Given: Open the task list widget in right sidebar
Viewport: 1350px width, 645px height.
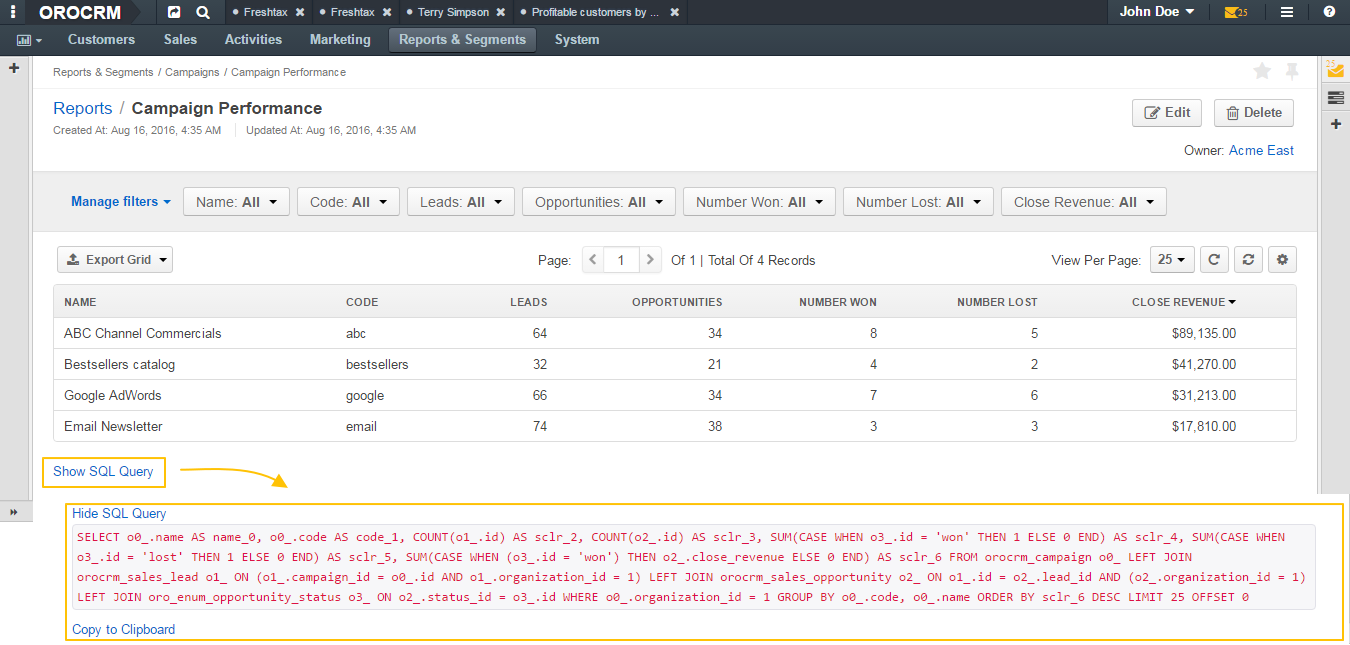Looking at the screenshot, I should 1335,97.
